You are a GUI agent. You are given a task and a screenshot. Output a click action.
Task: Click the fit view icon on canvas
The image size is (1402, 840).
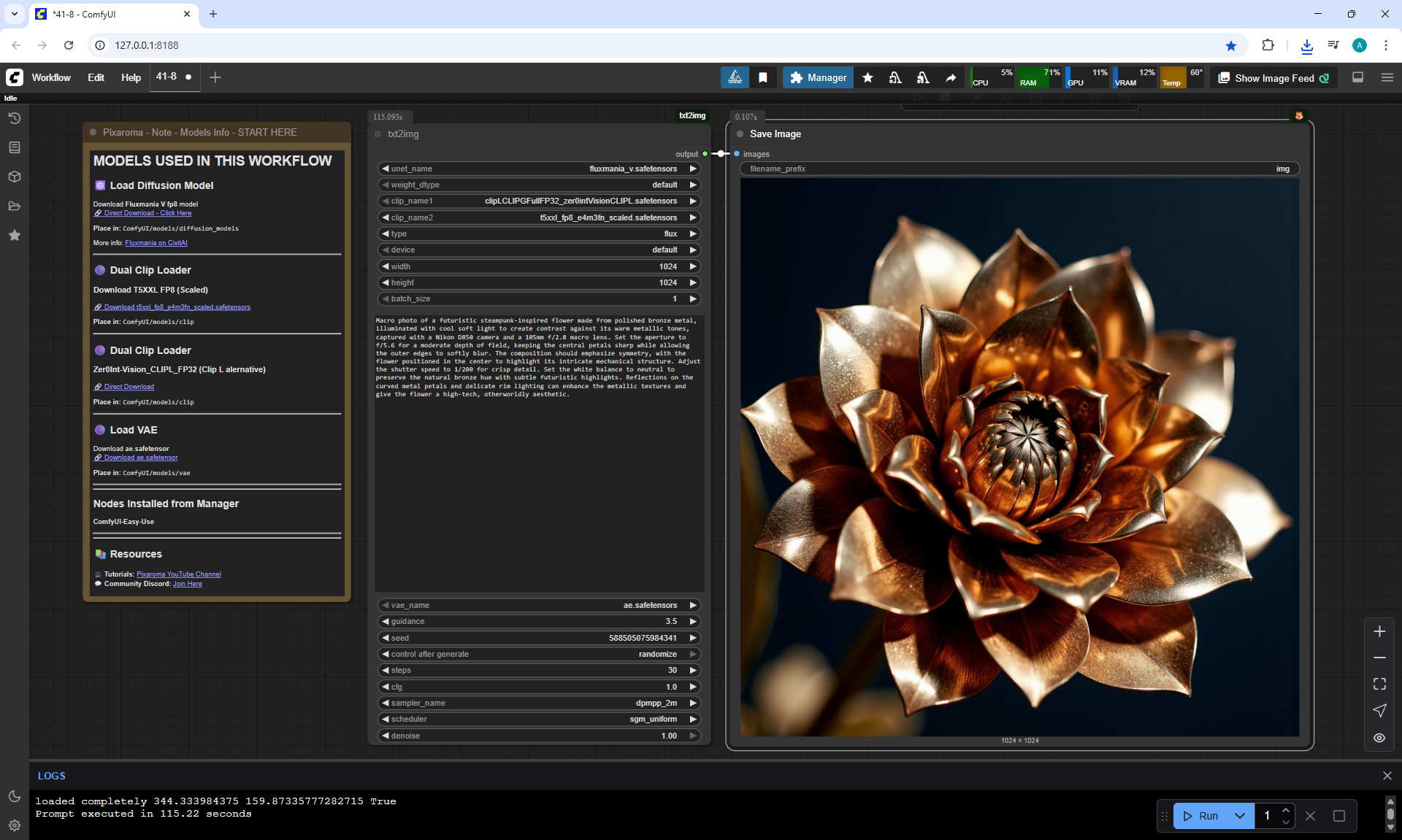pyautogui.click(x=1379, y=684)
